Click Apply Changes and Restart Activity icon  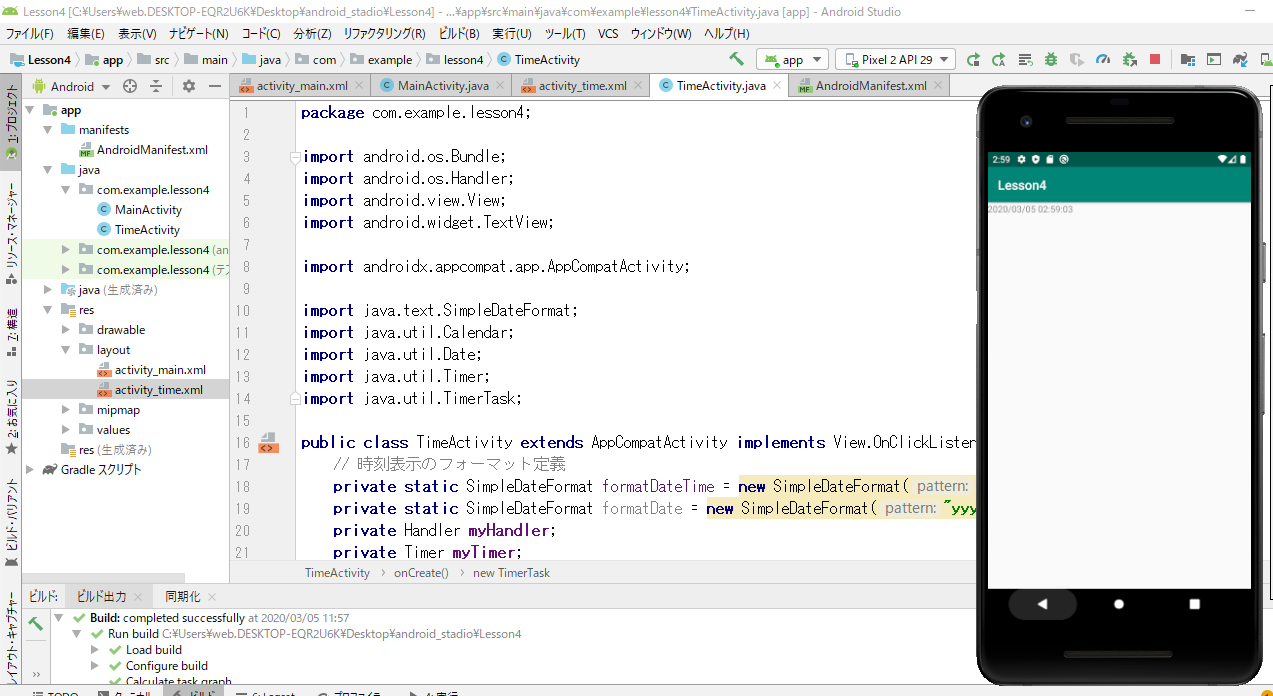pyautogui.click(x=998, y=59)
